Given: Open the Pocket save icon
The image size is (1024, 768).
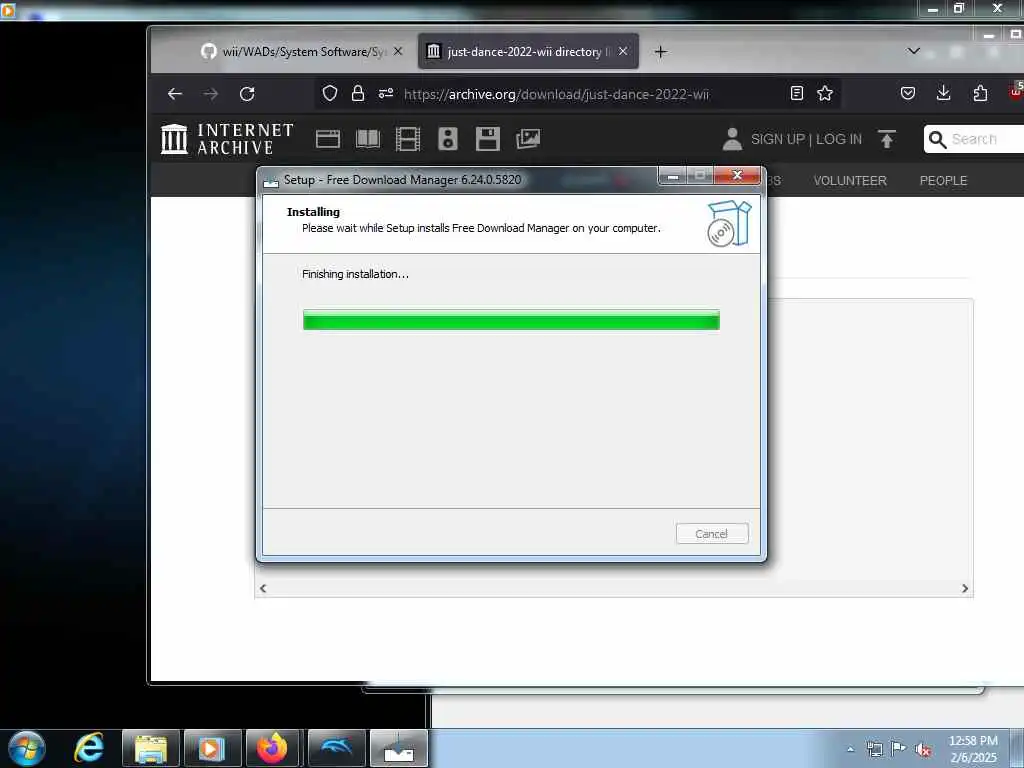Looking at the screenshot, I should [x=908, y=93].
